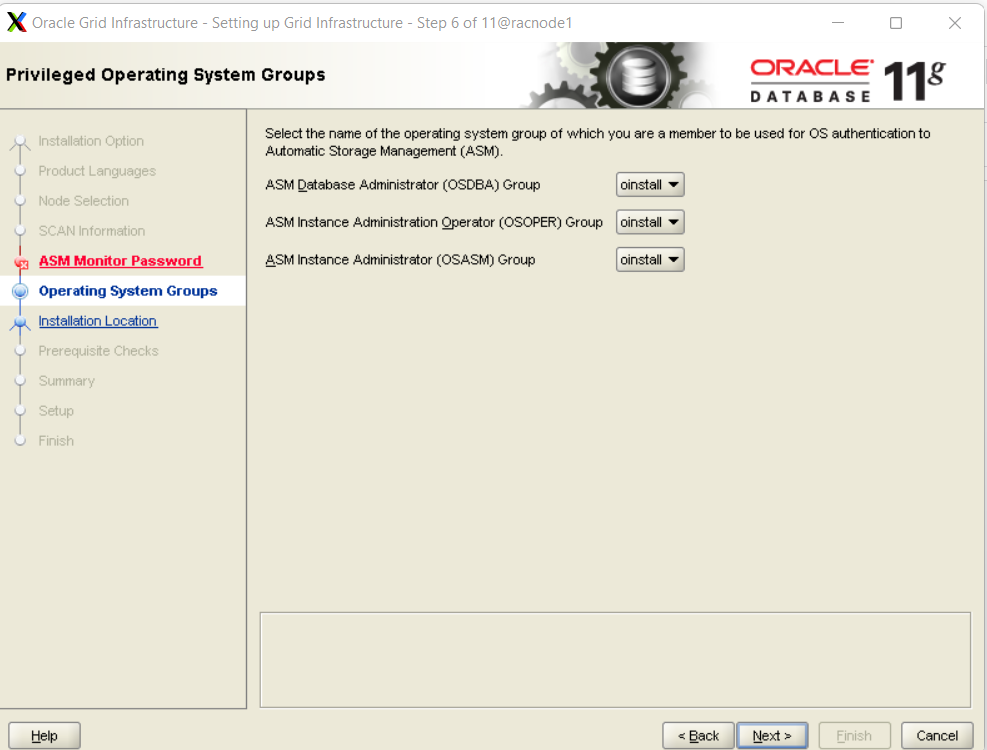Go to Installation Location step
The width and height of the screenshot is (987, 750).
[98, 321]
